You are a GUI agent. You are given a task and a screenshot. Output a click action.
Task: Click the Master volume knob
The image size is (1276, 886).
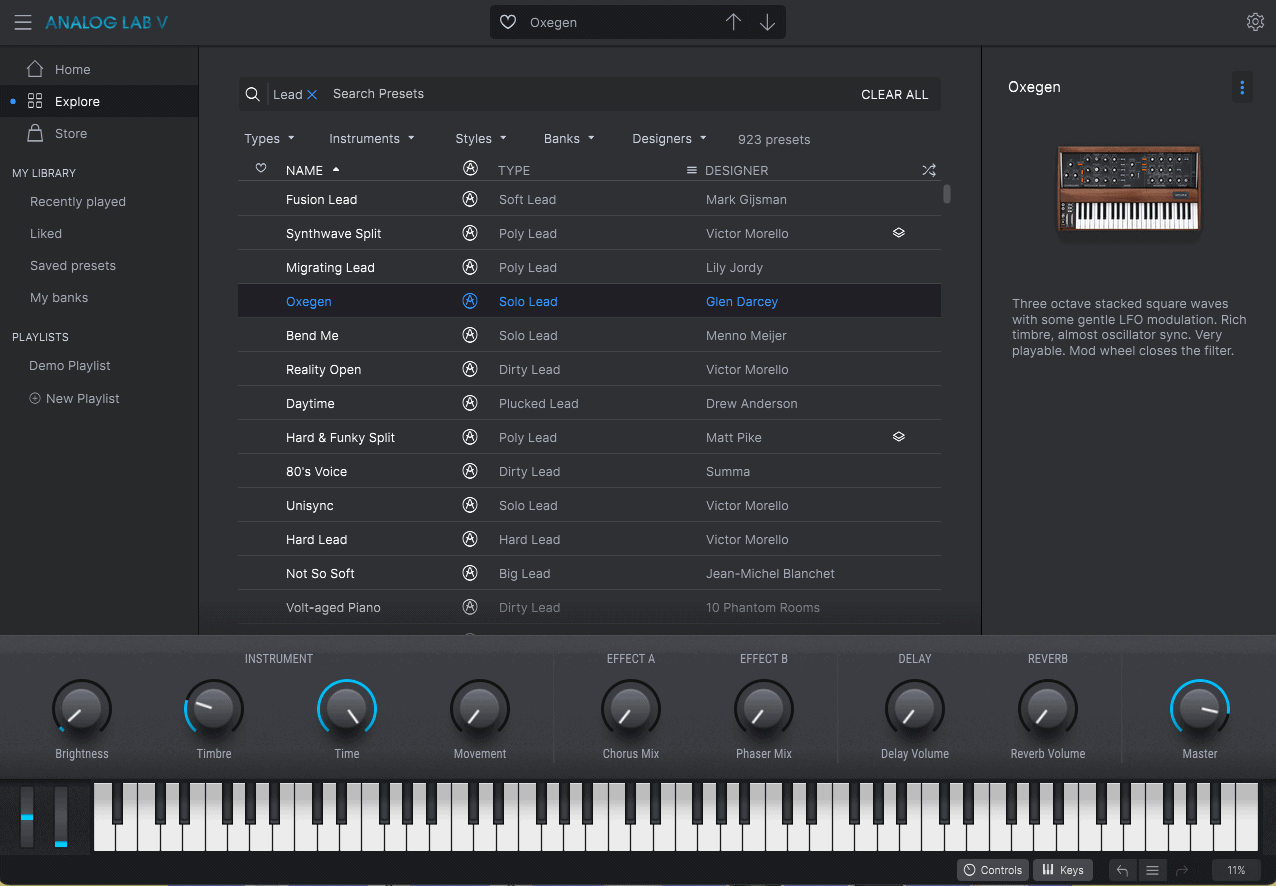(1199, 709)
